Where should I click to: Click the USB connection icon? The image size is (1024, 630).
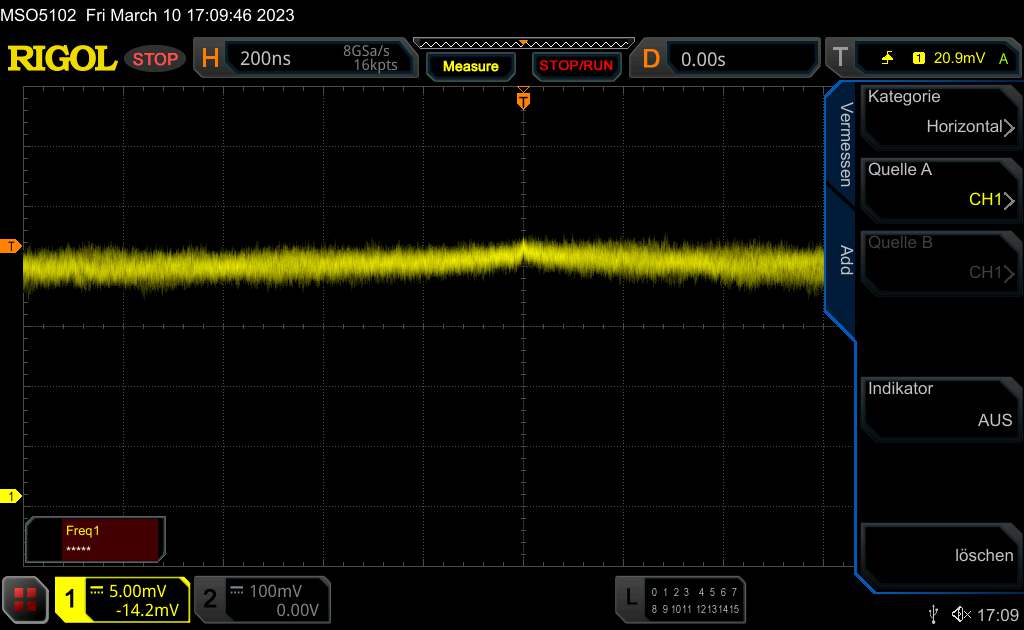[x=933, y=614]
